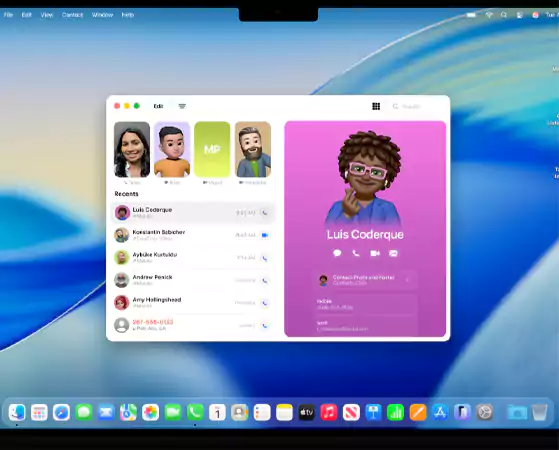The height and width of the screenshot is (450, 559).
Task: Call back Luis Coderque using phone icon
Action: pyautogui.click(x=265, y=213)
